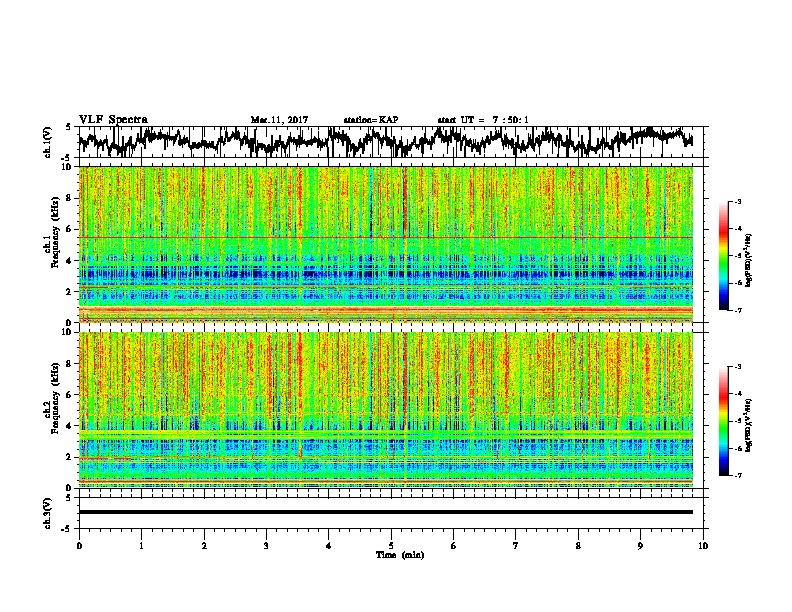Click the time-axis tick label "1"
Viewport: 792px width, 612px height.
point(141,546)
